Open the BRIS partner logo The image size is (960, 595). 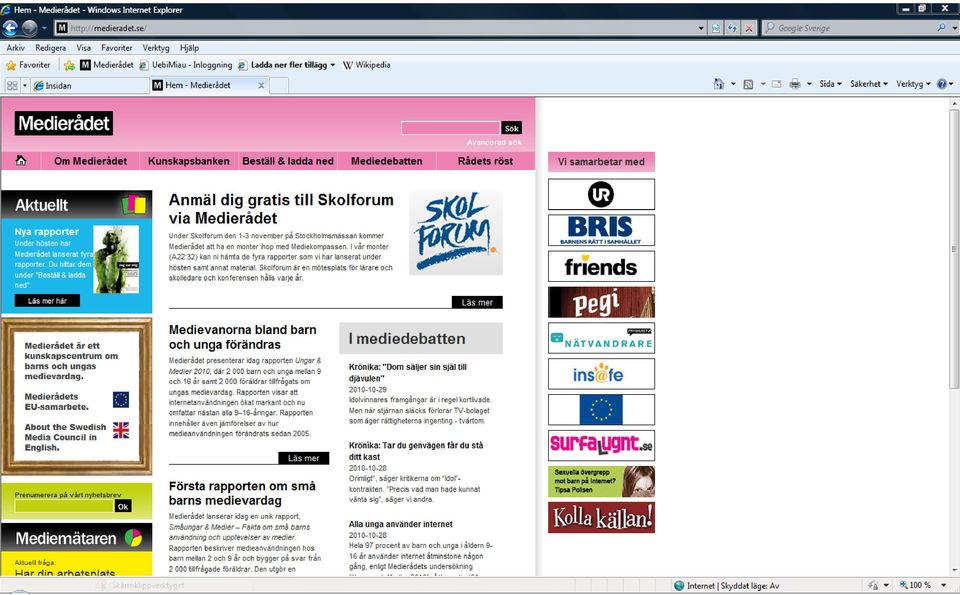(601, 230)
